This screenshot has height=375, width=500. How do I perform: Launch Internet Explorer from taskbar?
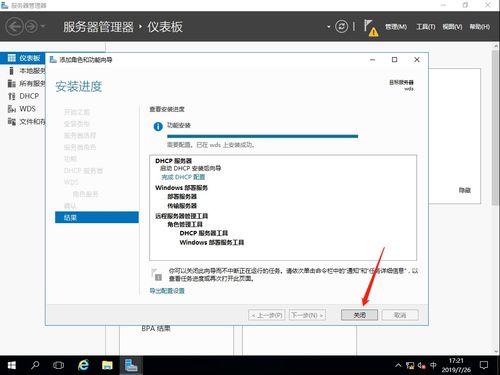[83, 365]
